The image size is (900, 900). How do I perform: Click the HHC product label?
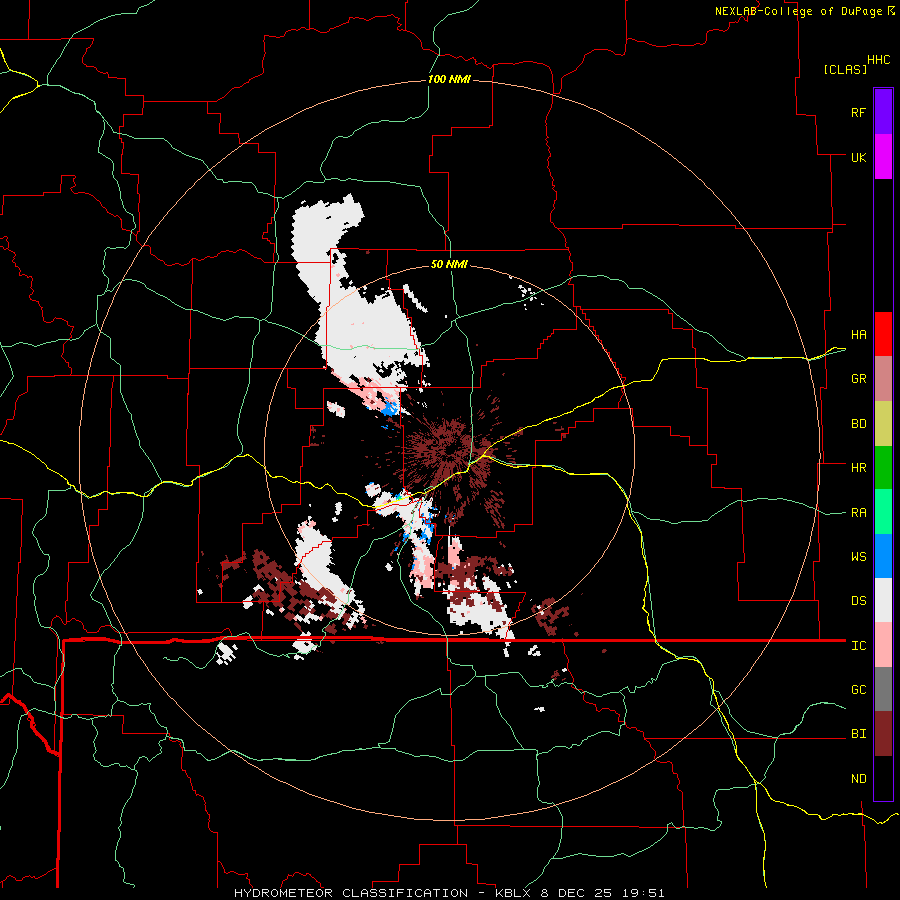click(x=879, y=60)
